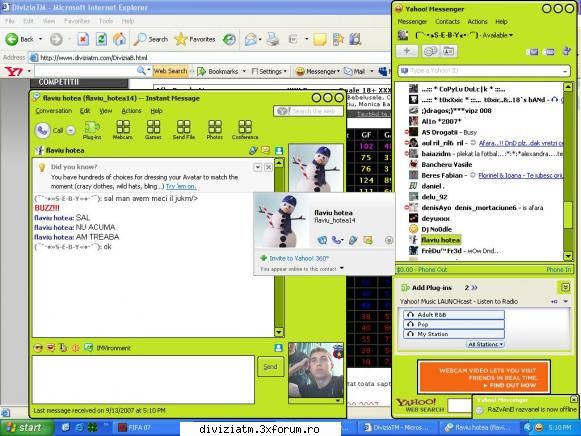Select My Station radio station
The height and width of the screenshot is (436, 581).
coord(454,334)
